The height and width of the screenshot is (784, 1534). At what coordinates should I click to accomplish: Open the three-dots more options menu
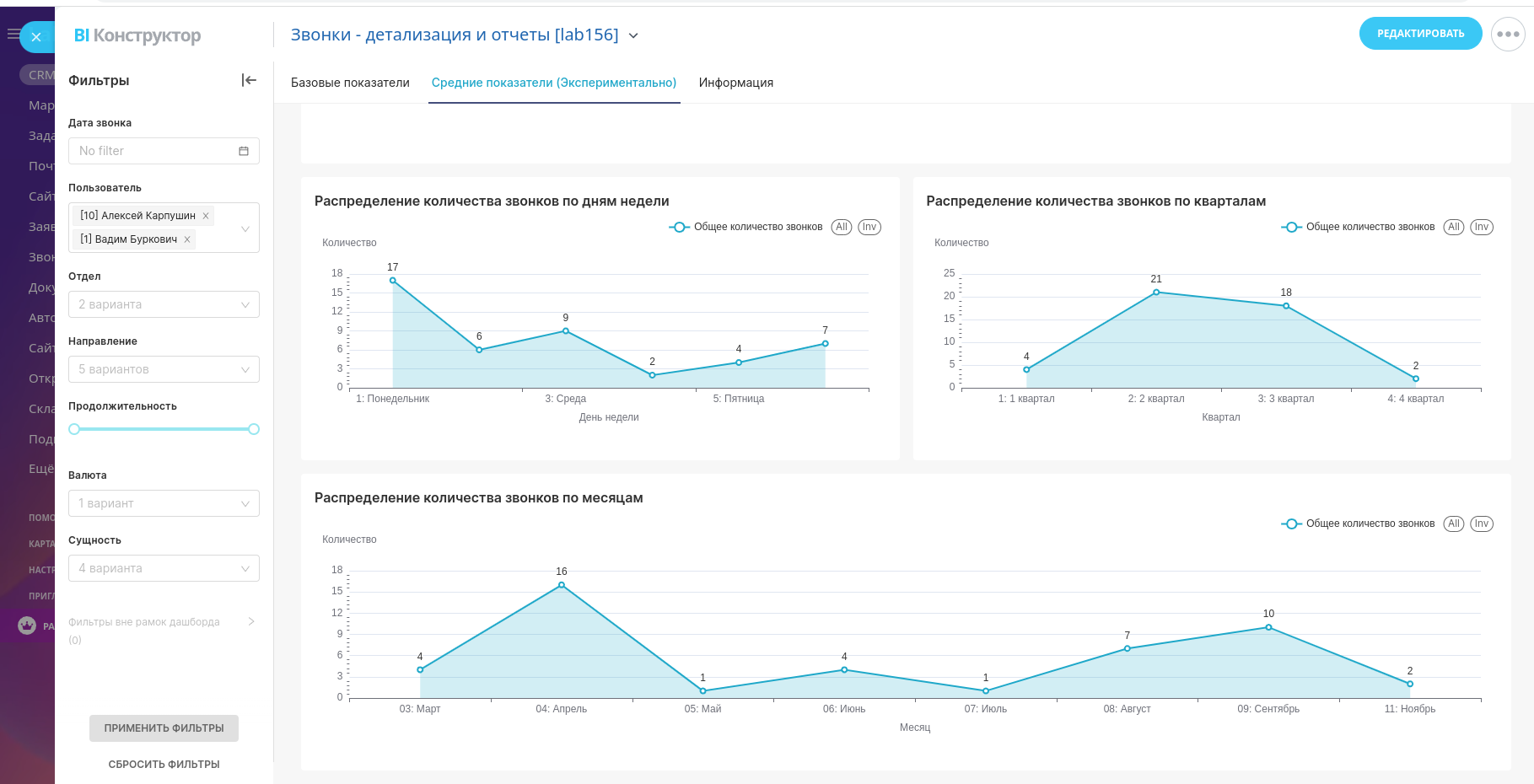1508,35
